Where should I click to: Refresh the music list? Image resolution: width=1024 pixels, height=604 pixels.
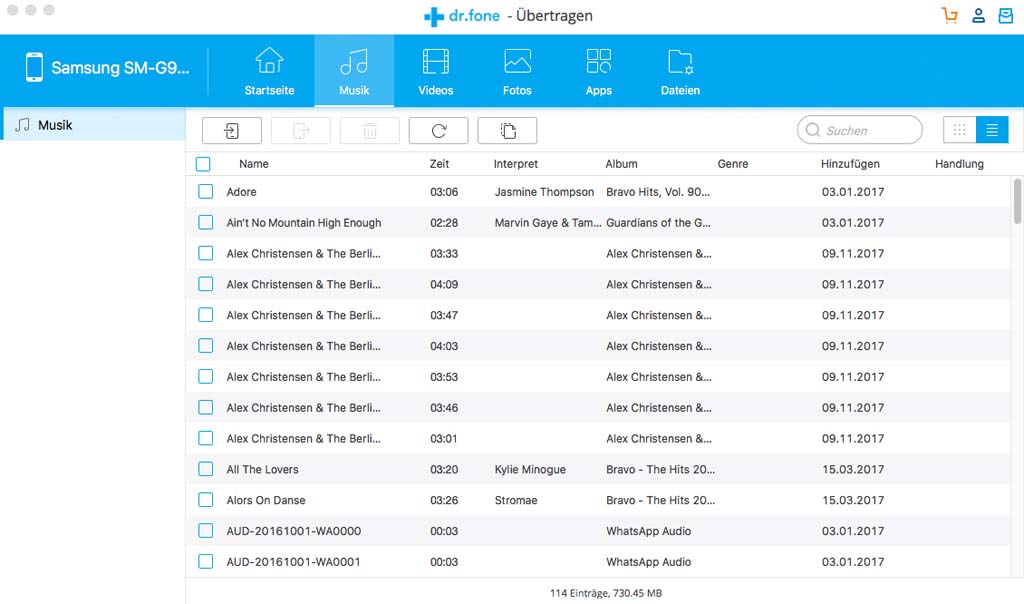tap(438, 130)
